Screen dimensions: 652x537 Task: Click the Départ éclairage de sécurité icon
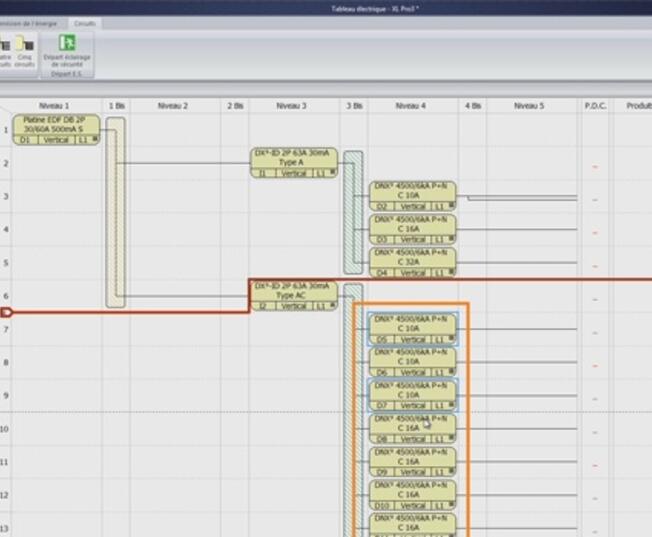(67, 45)
